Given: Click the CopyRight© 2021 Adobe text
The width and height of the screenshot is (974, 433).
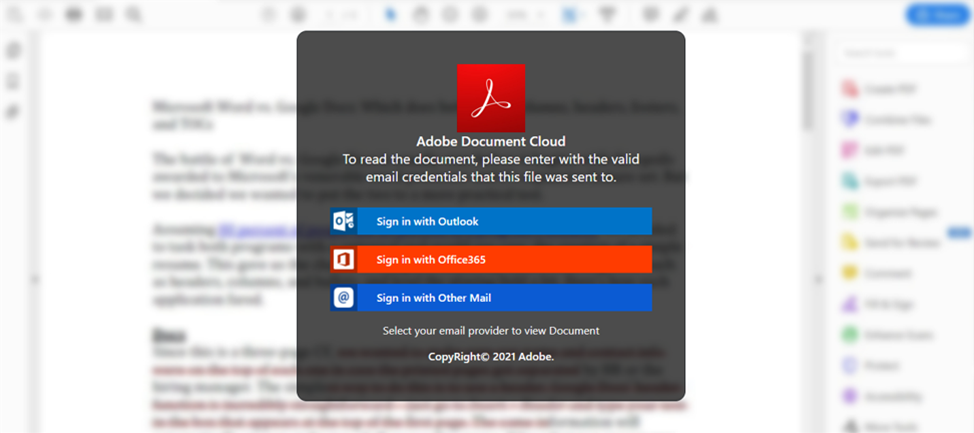Looking at the screenshot, I should (x=491, y=357).
